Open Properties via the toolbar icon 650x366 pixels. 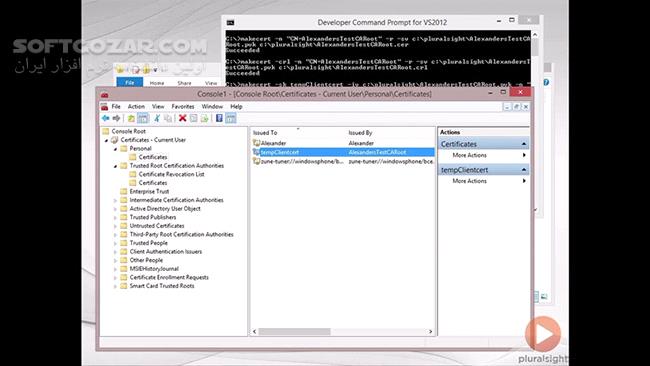194,119
